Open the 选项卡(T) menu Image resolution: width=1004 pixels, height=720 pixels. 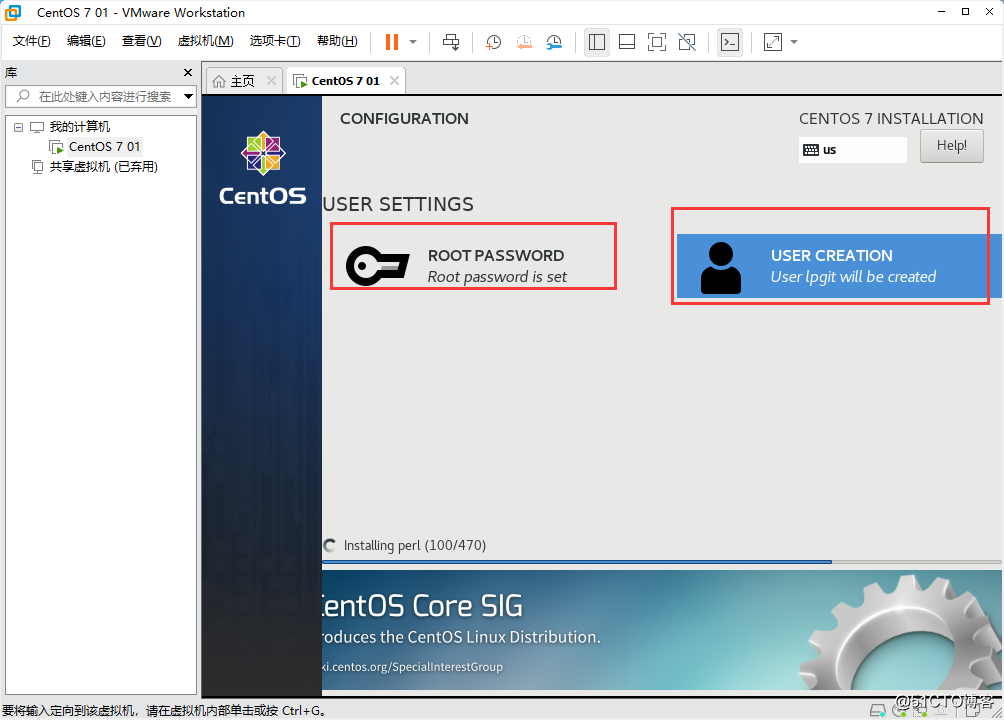(x=275, y=41)
